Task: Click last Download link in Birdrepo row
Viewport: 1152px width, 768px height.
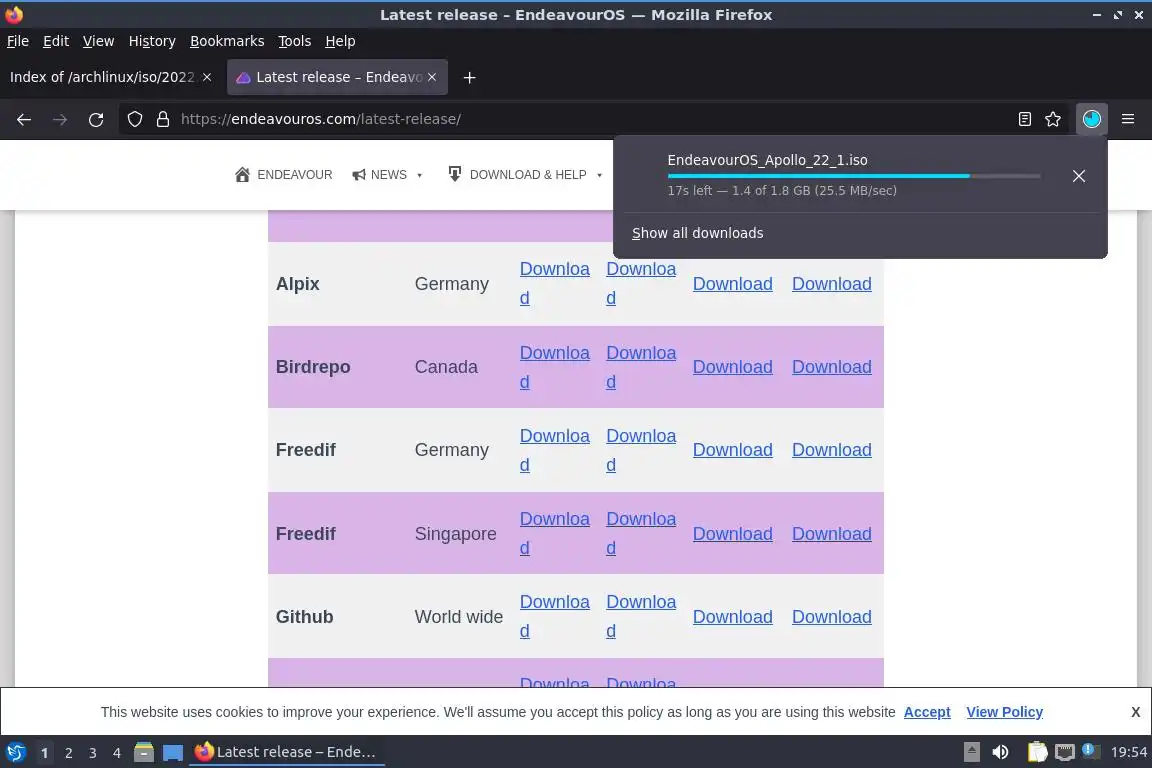Action: pyautogui.click(x=832, y=367)
